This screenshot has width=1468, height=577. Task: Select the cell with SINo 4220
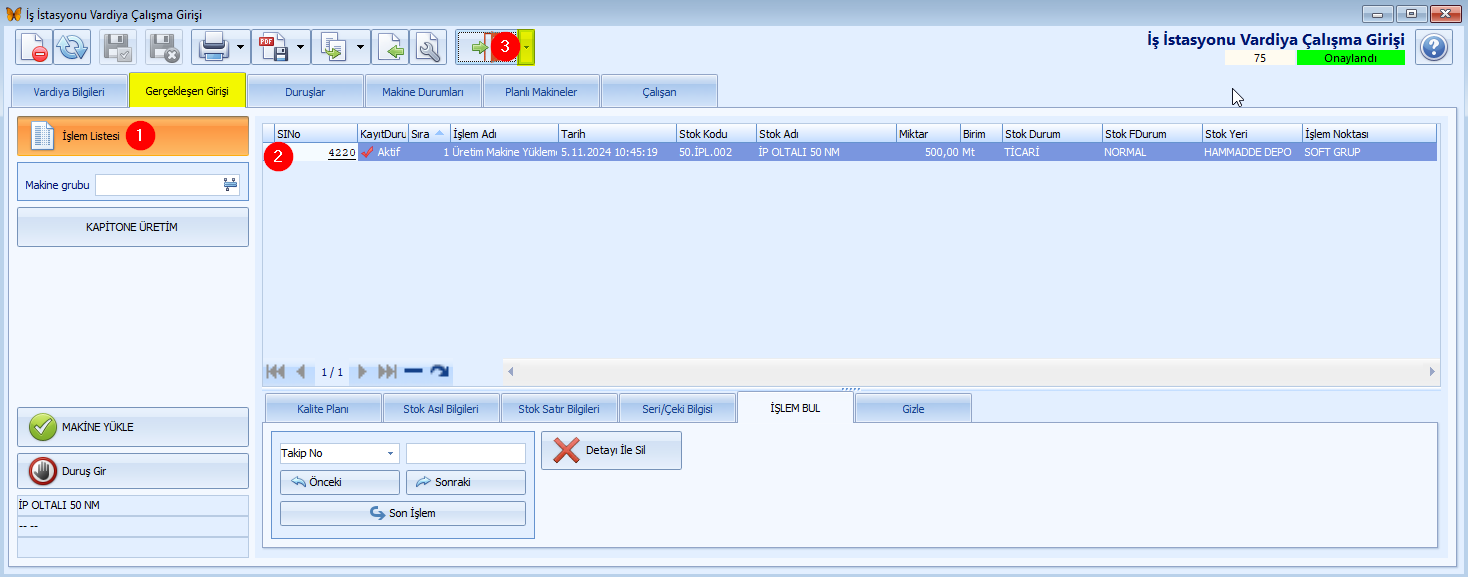[x=316, y=152]
